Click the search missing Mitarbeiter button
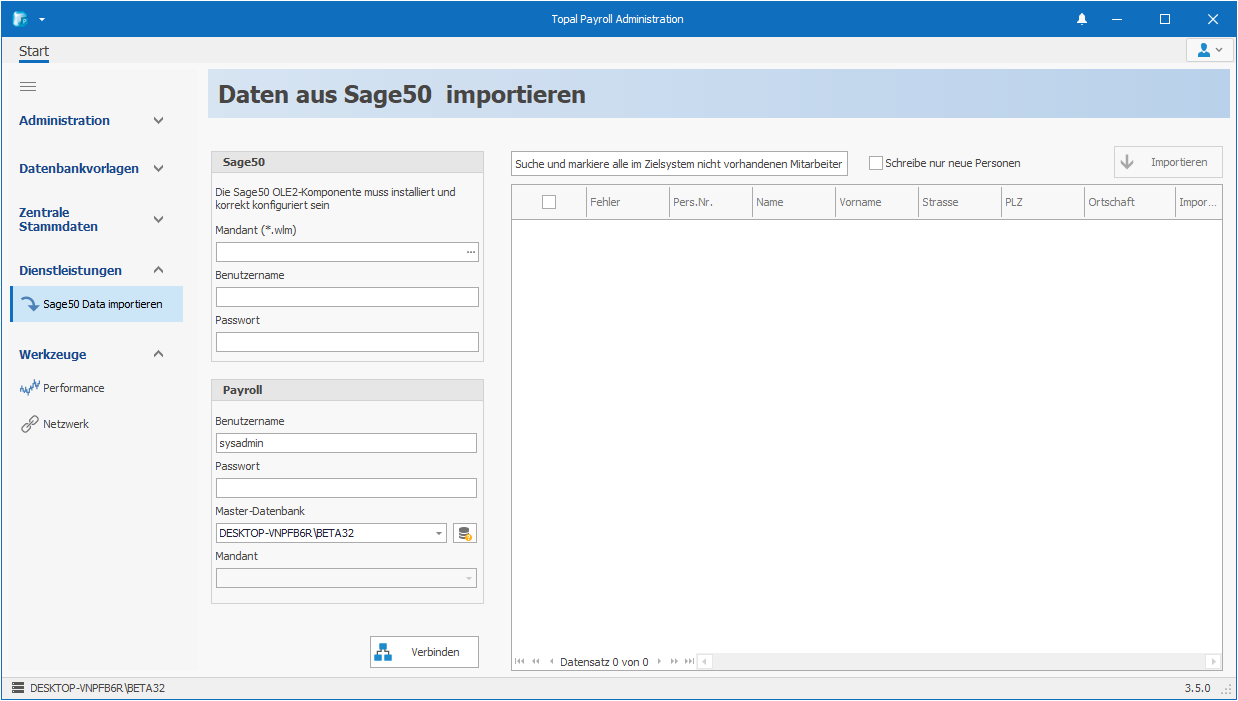 pyautogui.click(x=679, y=164)
